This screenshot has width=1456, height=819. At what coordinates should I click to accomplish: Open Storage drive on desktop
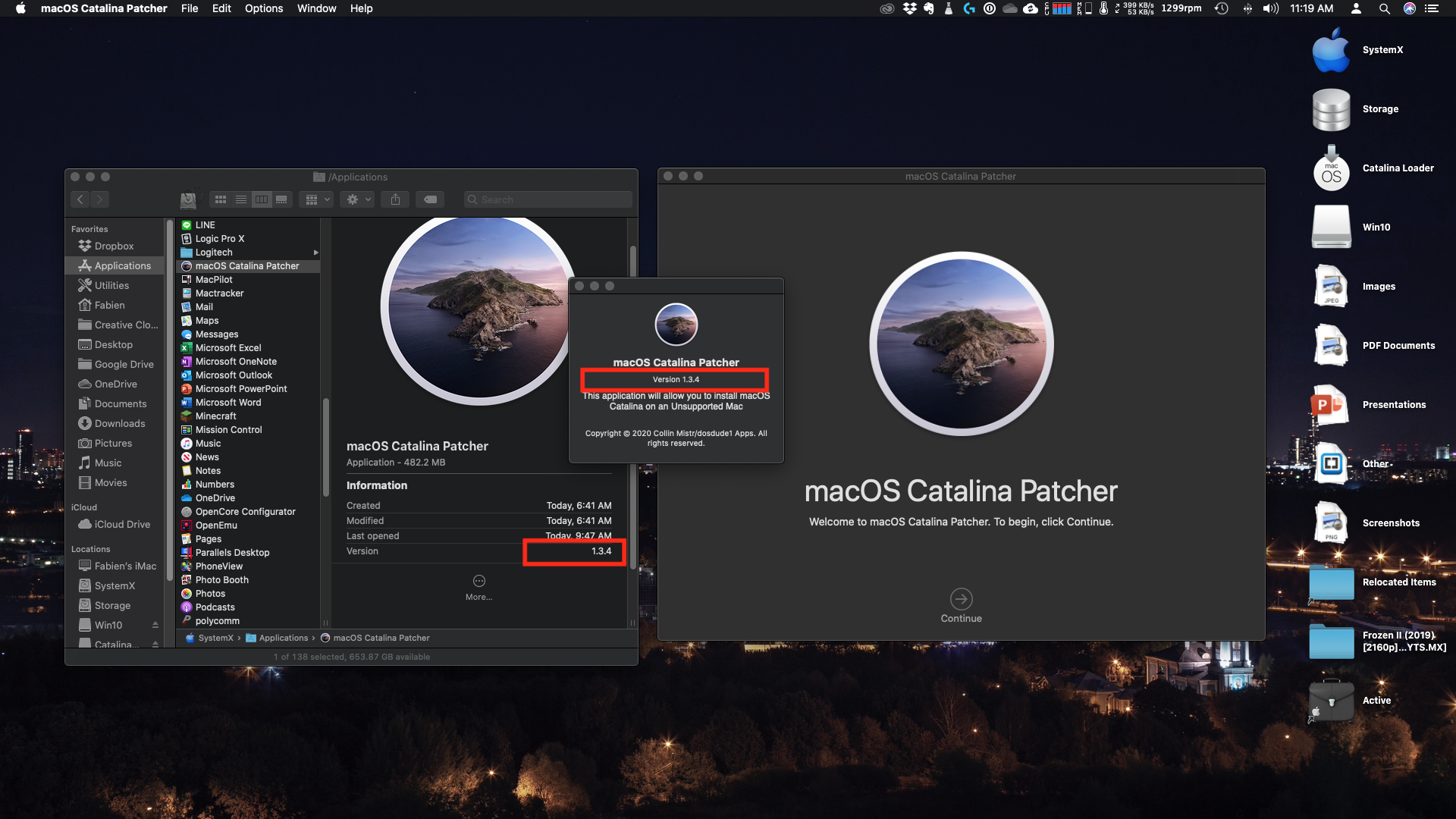pos(1332,109)
